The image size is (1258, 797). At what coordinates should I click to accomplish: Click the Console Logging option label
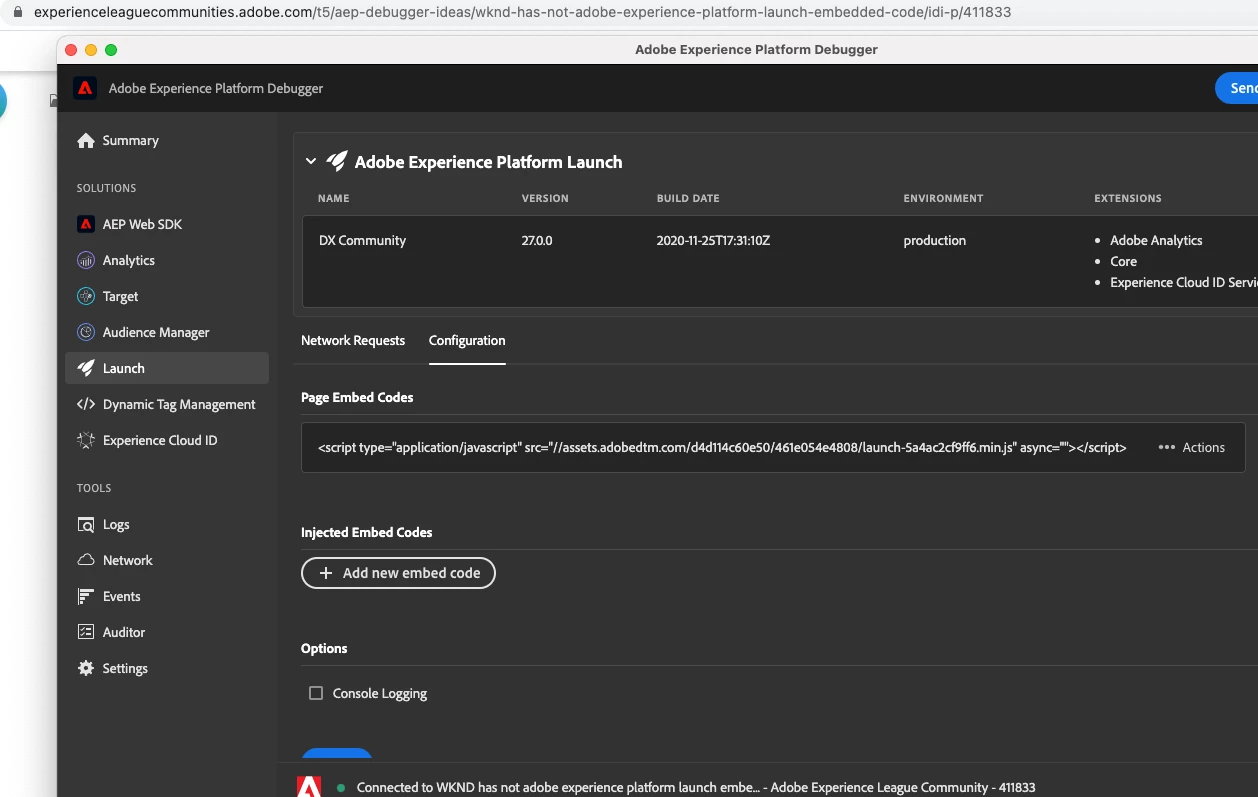(380, 694)
